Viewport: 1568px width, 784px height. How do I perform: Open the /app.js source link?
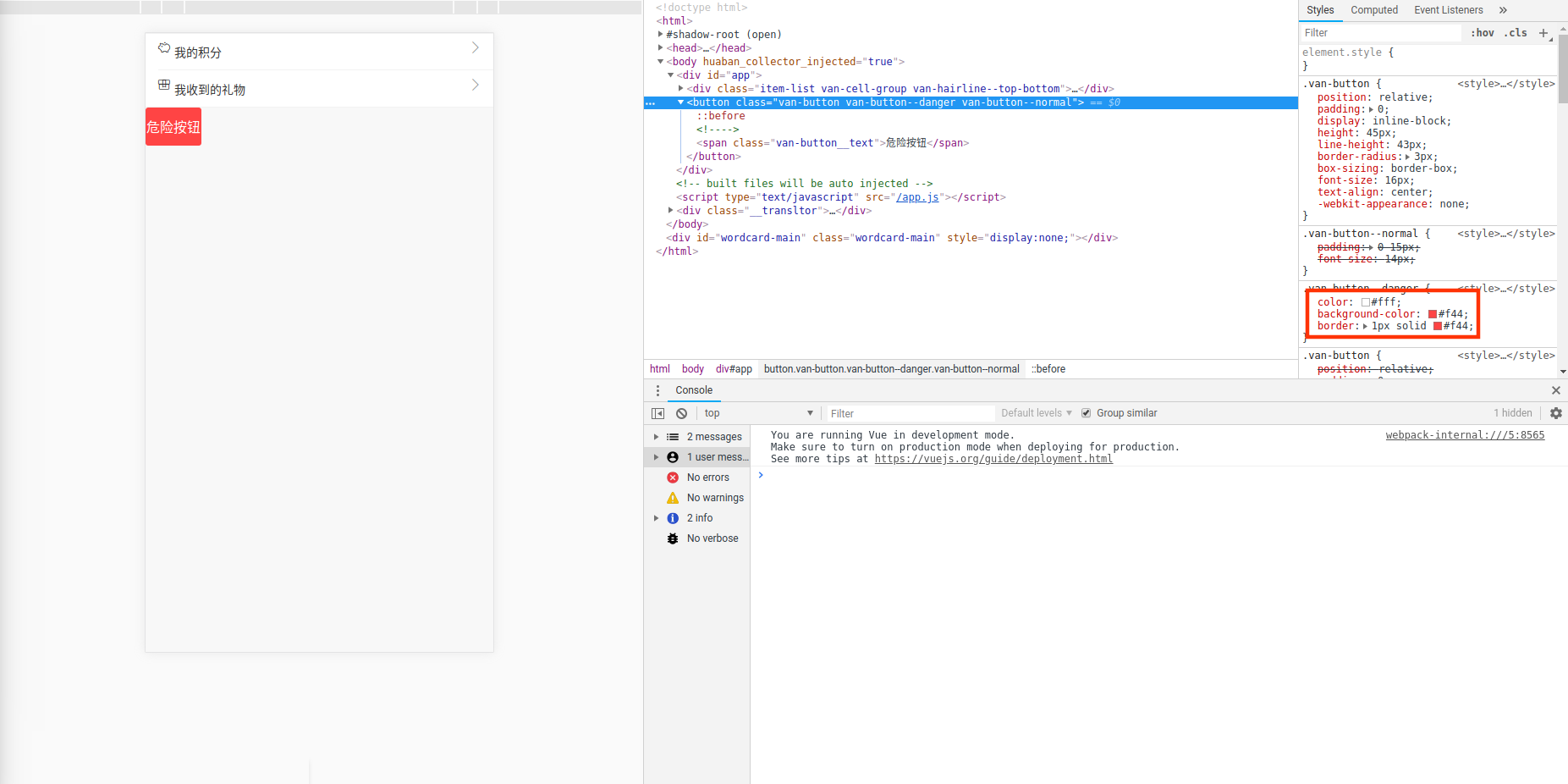(x=917, y=196)
